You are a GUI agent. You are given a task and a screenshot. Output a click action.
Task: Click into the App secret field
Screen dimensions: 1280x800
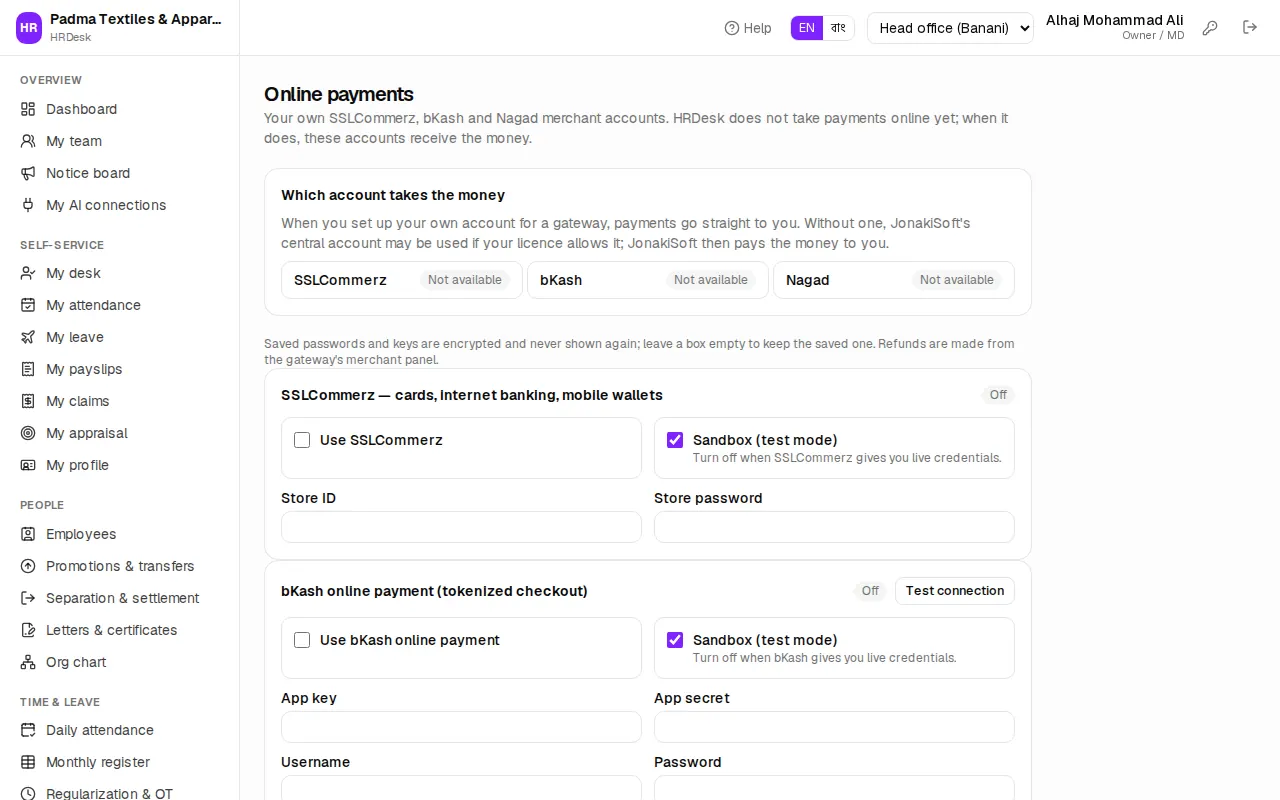pos(834,727)
